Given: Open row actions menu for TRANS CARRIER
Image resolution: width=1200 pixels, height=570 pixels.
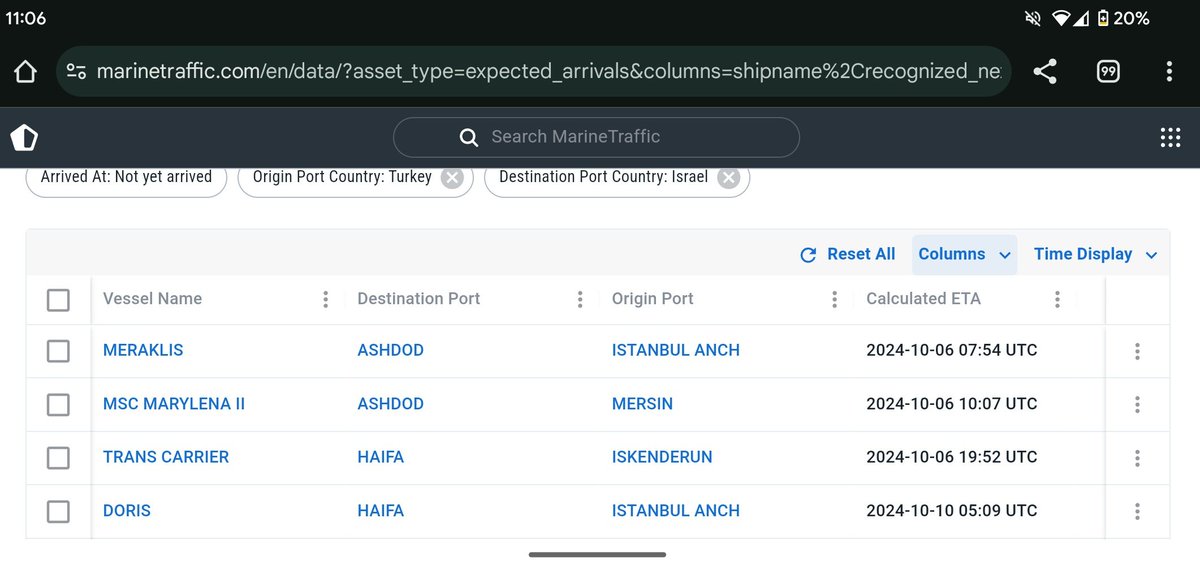Looking at the screenshot, I should [x=1138, y=458].
